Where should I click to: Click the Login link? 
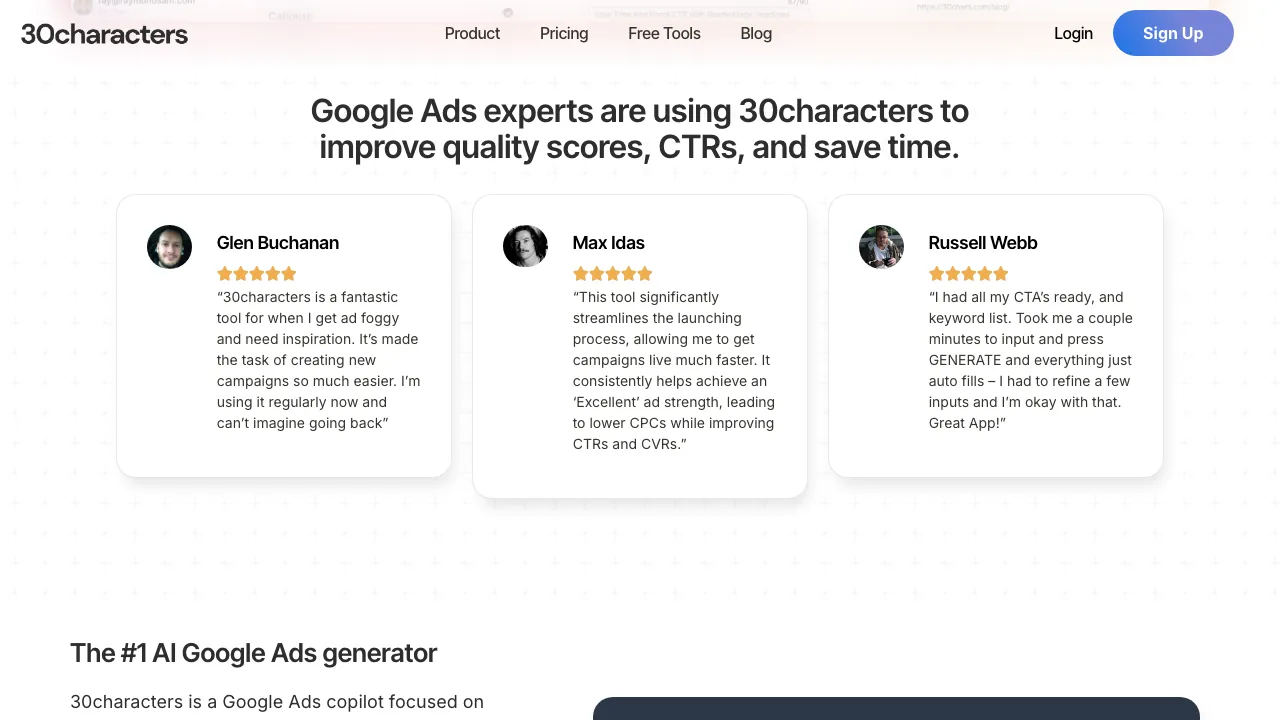(x=1073, y=34)
